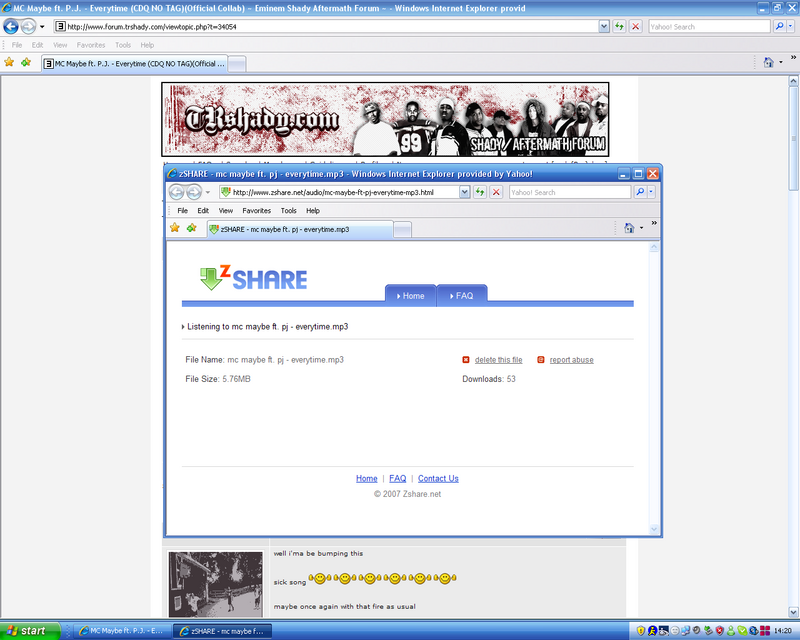Open the Home tab on the zSHARE page
The height and width of the screenshot is (640, 800).
(411, 296)
